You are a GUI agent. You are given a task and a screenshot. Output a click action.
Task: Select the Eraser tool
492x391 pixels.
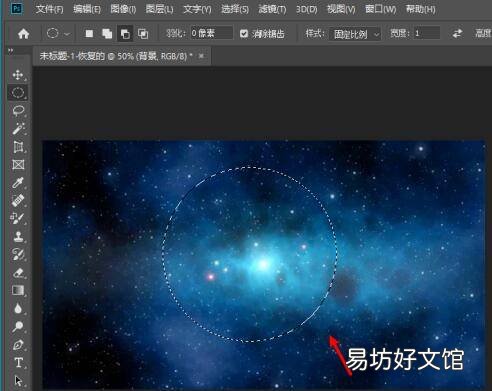(x=18, y=272)
